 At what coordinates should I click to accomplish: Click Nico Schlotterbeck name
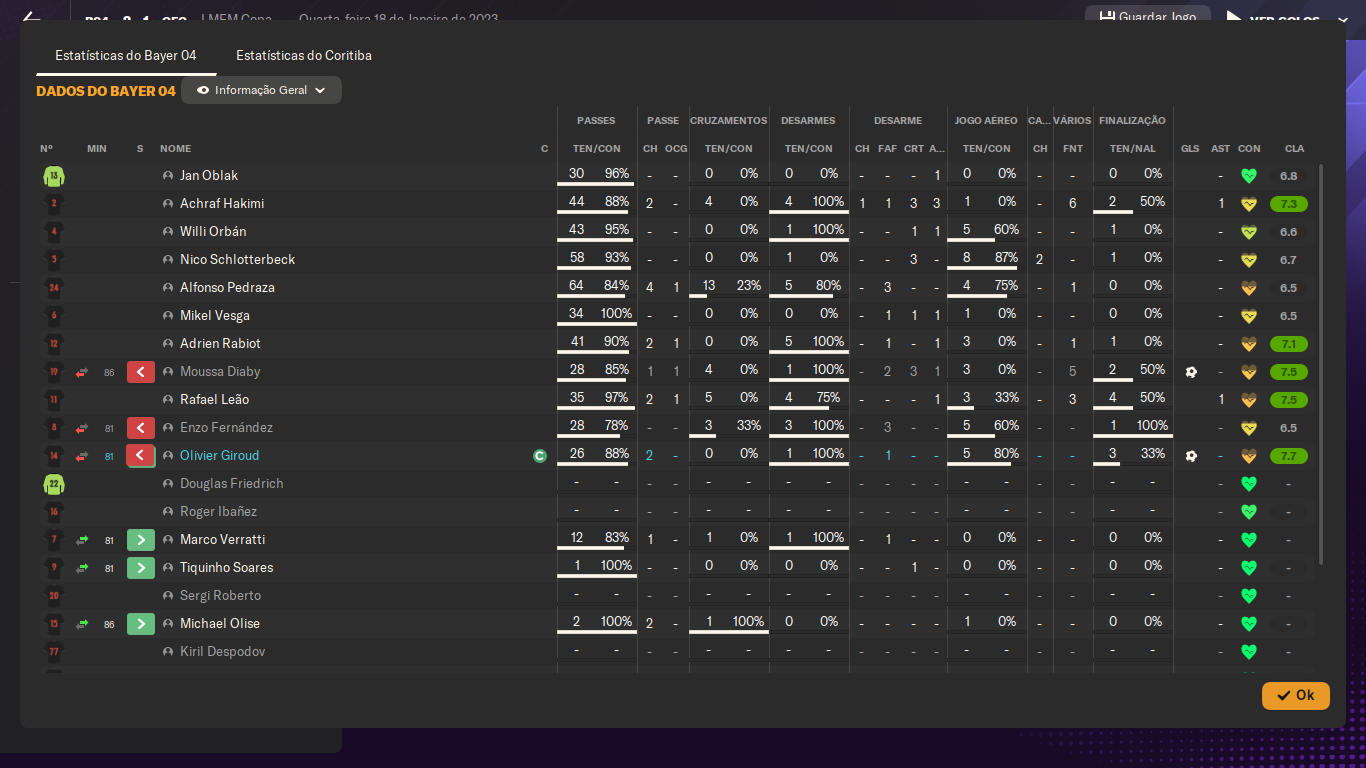(x=238, y=259)
